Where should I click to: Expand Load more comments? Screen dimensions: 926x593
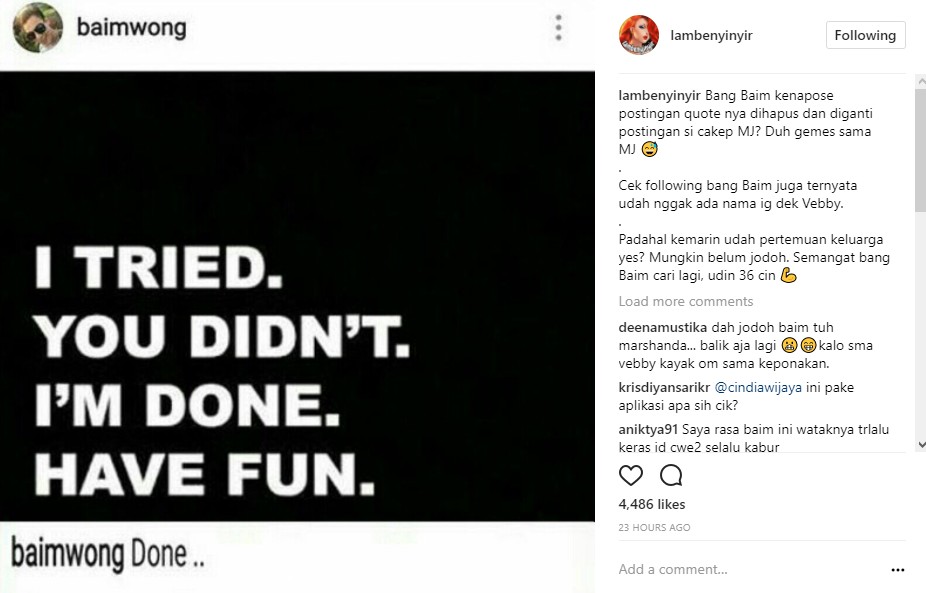[x=685, y=301]
